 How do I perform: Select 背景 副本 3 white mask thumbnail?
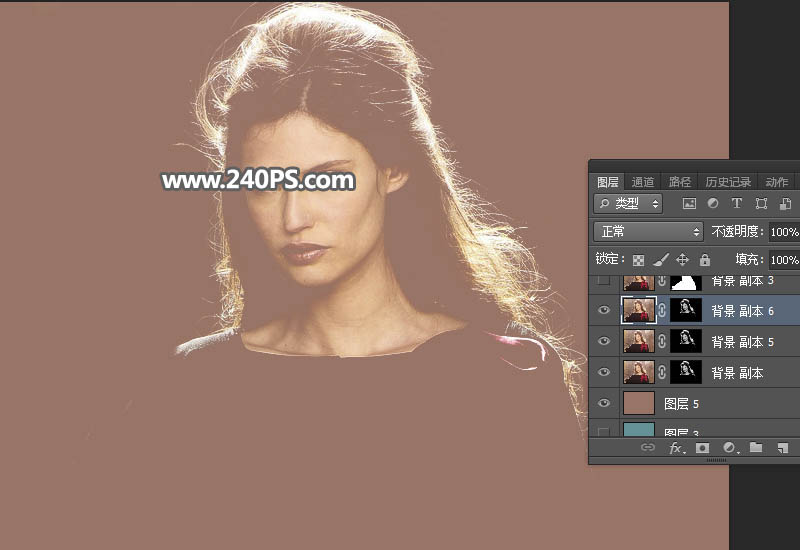pyautogui.click(x=686, y=283)
